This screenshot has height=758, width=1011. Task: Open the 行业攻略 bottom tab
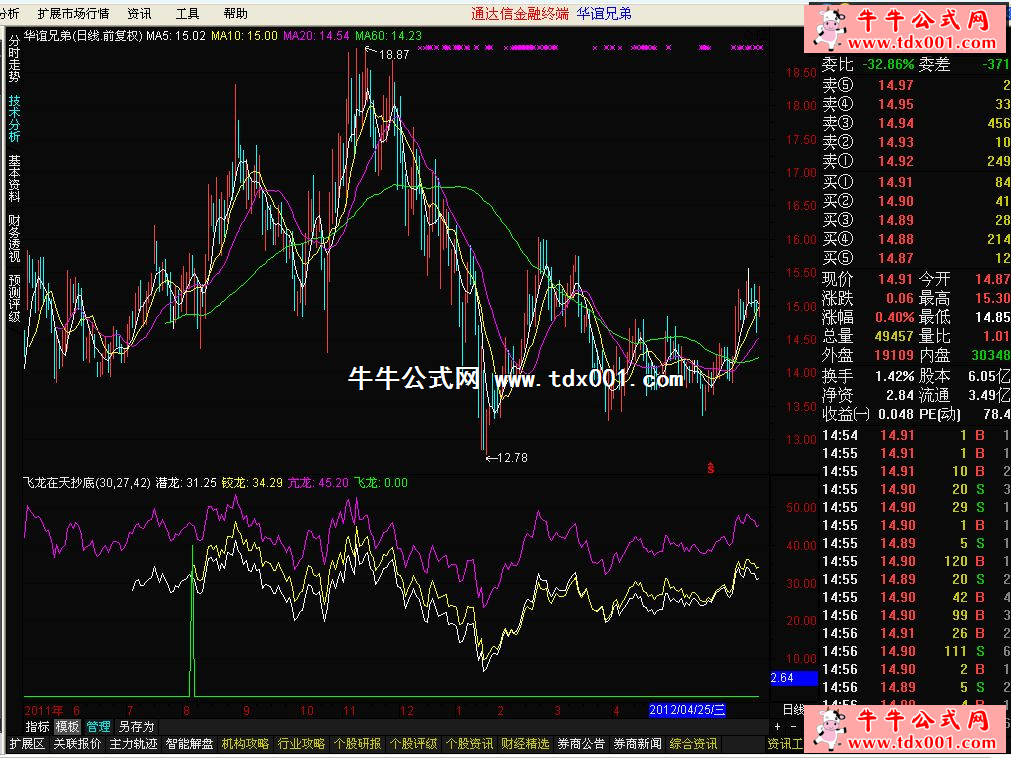301,744
